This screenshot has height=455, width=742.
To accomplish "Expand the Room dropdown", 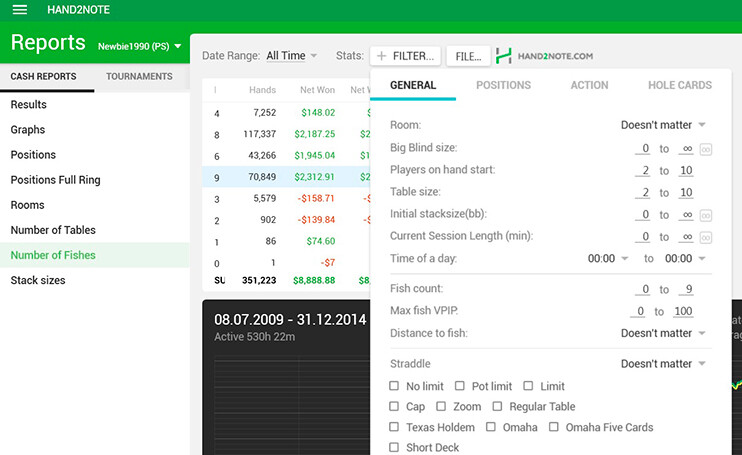I will [663, 125].
